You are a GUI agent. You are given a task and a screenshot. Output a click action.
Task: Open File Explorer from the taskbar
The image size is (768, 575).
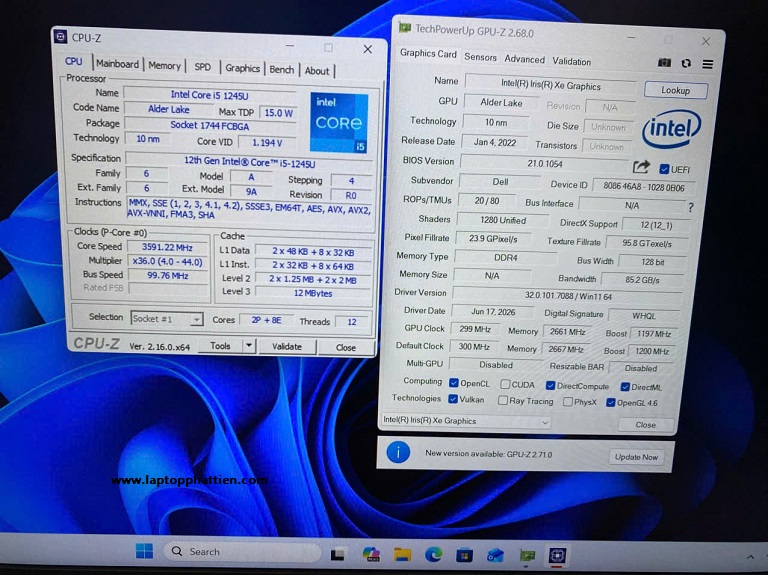click(403, 554)
